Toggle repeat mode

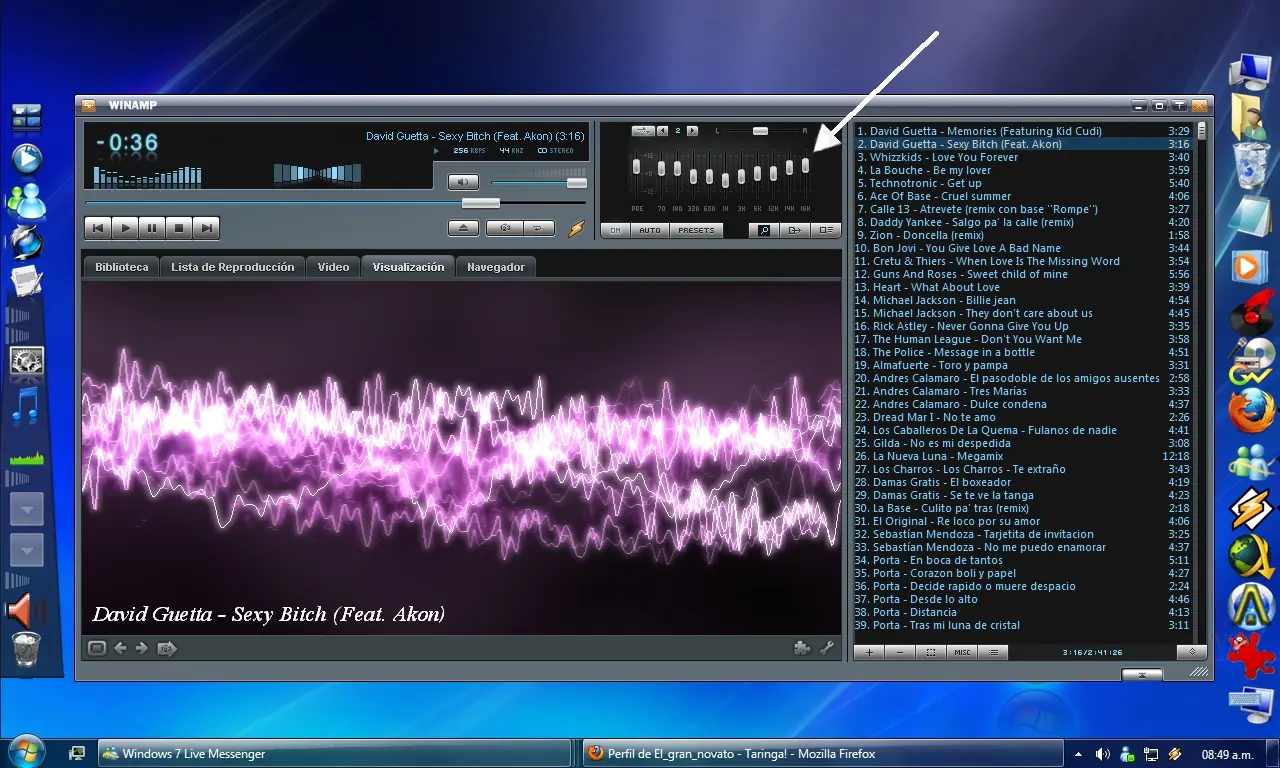(x=538, y=228)
